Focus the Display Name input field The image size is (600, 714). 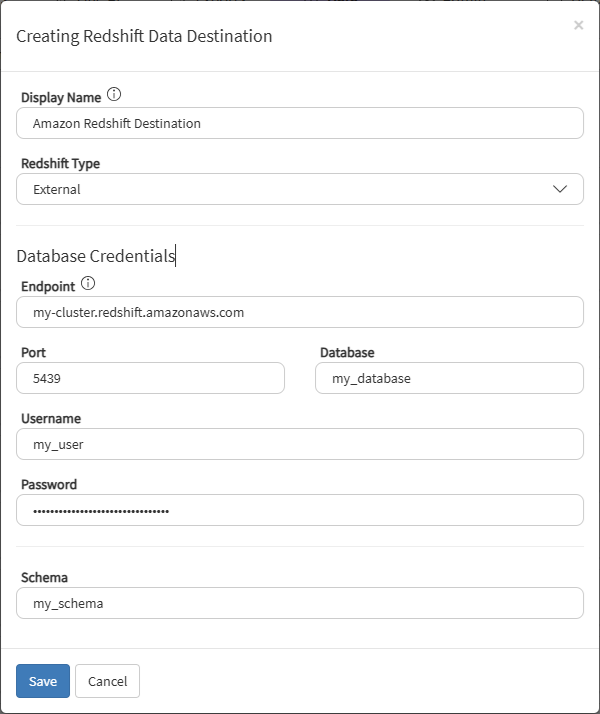coord(300,123)
